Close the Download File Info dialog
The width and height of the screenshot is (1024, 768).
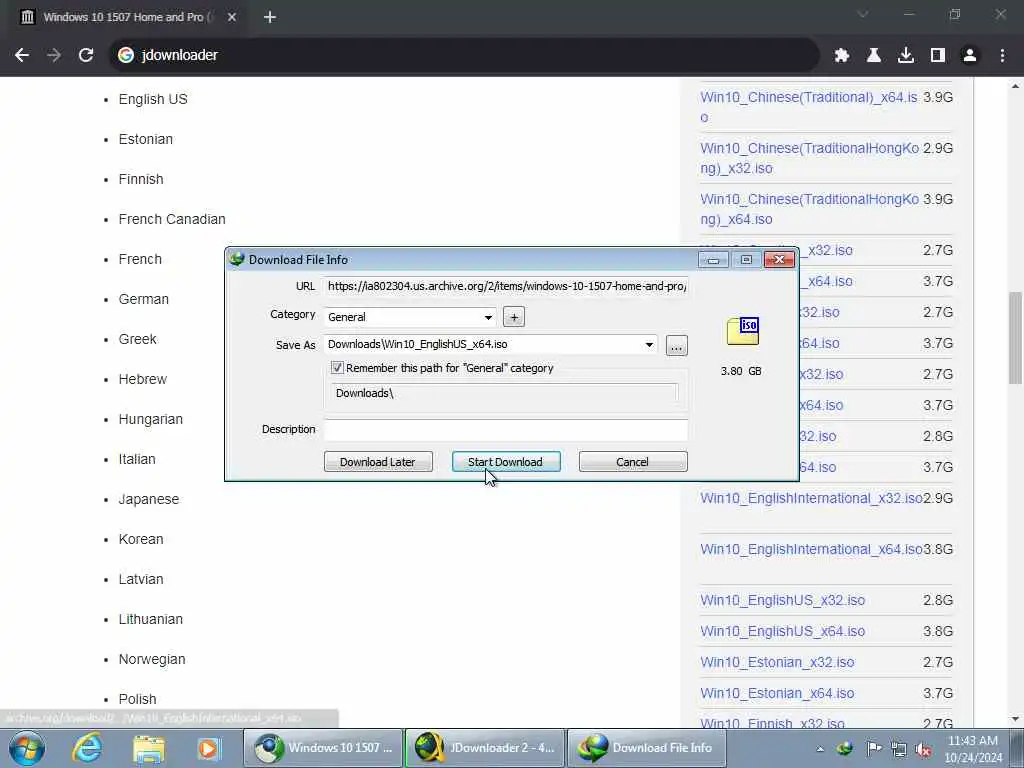coord(779,260)
